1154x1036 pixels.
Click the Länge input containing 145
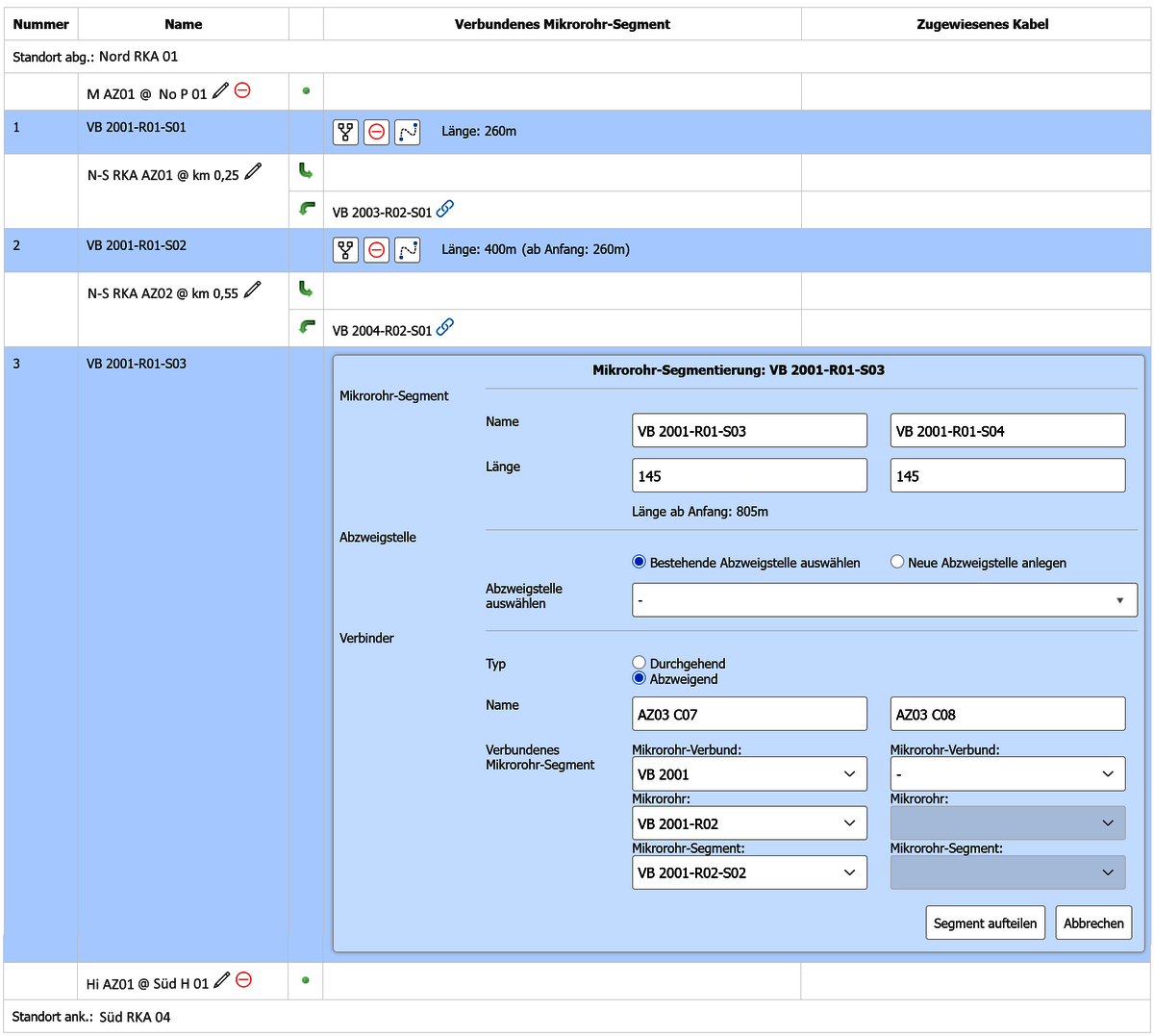(749, 475)
